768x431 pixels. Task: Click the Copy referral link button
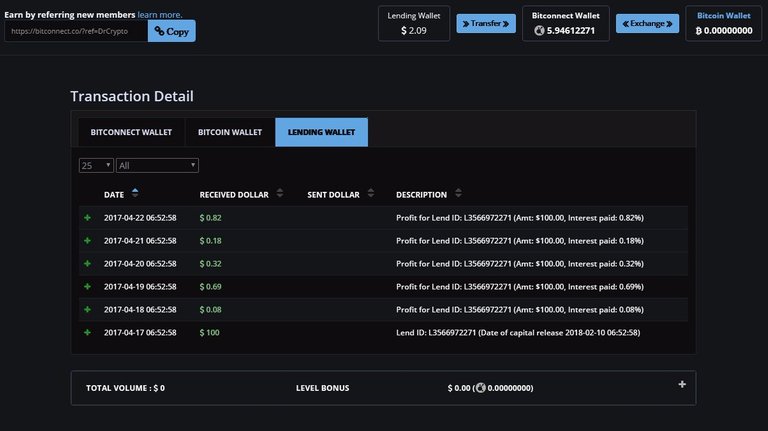pyautogui.click(x=172, y=31)
